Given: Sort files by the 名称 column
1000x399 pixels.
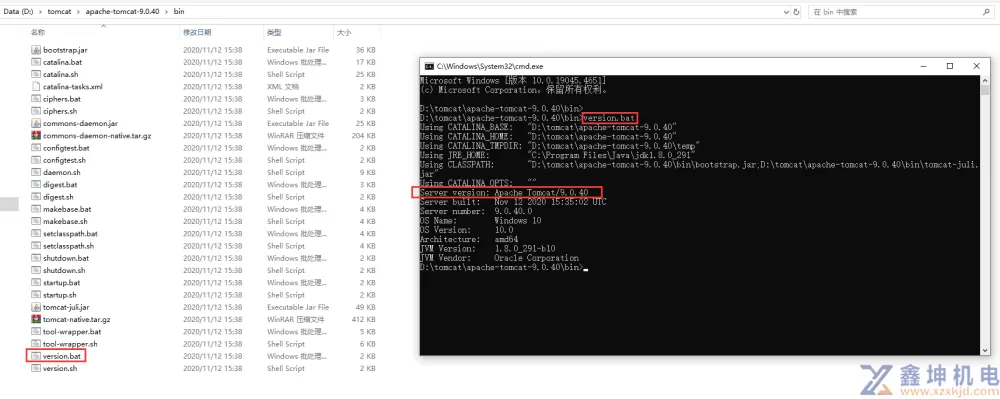Looking at the screenshot, I should tap(38, 32).
